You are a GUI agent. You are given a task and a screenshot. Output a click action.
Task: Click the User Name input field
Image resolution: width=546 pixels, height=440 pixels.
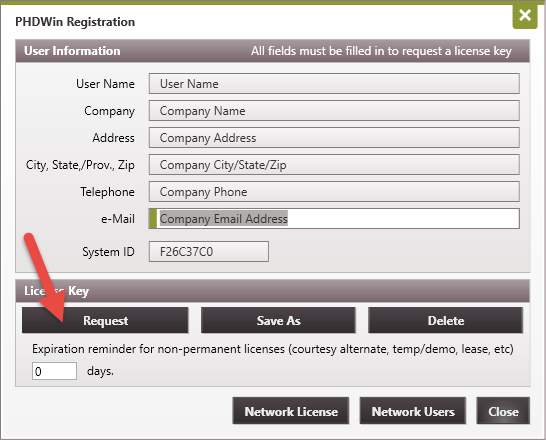[x=334, y=84]
